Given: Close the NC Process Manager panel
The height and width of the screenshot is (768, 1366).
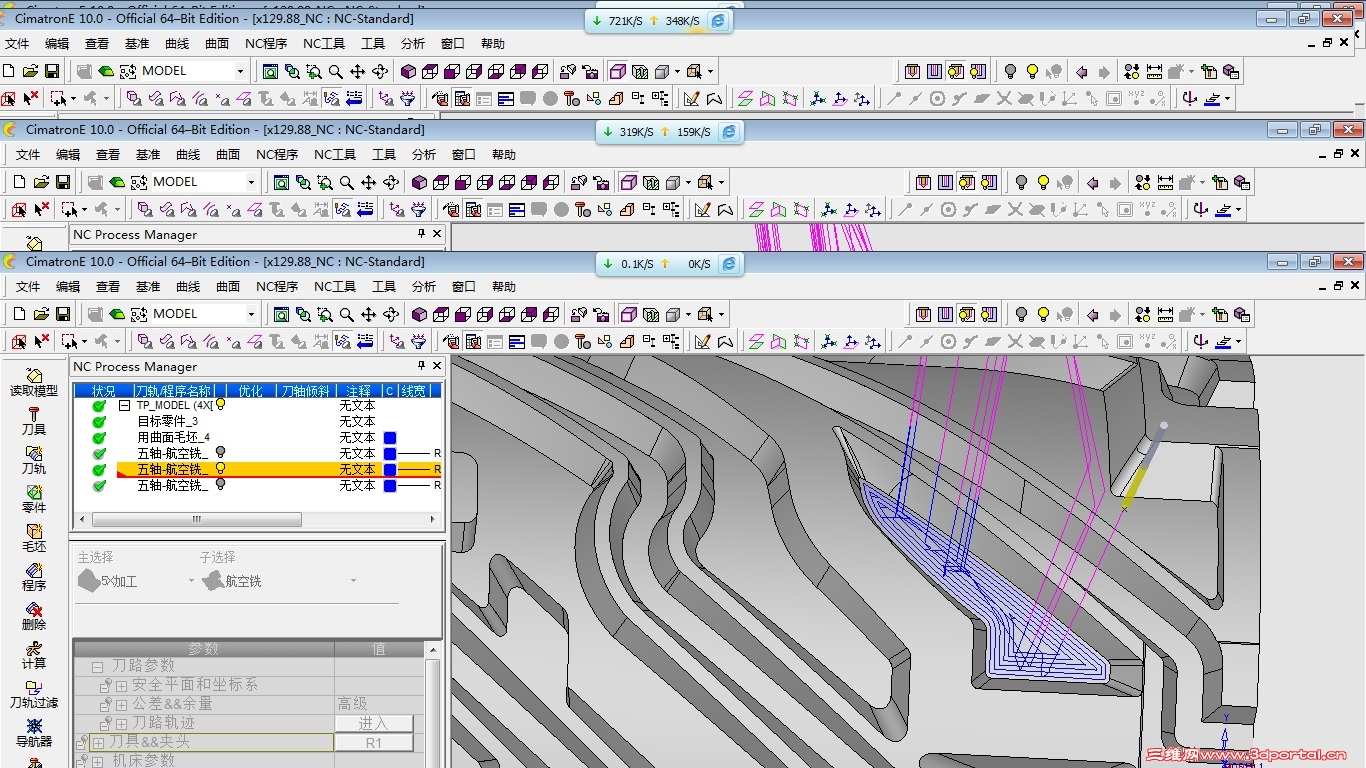Looking at the screenshot, I should 437,366.
